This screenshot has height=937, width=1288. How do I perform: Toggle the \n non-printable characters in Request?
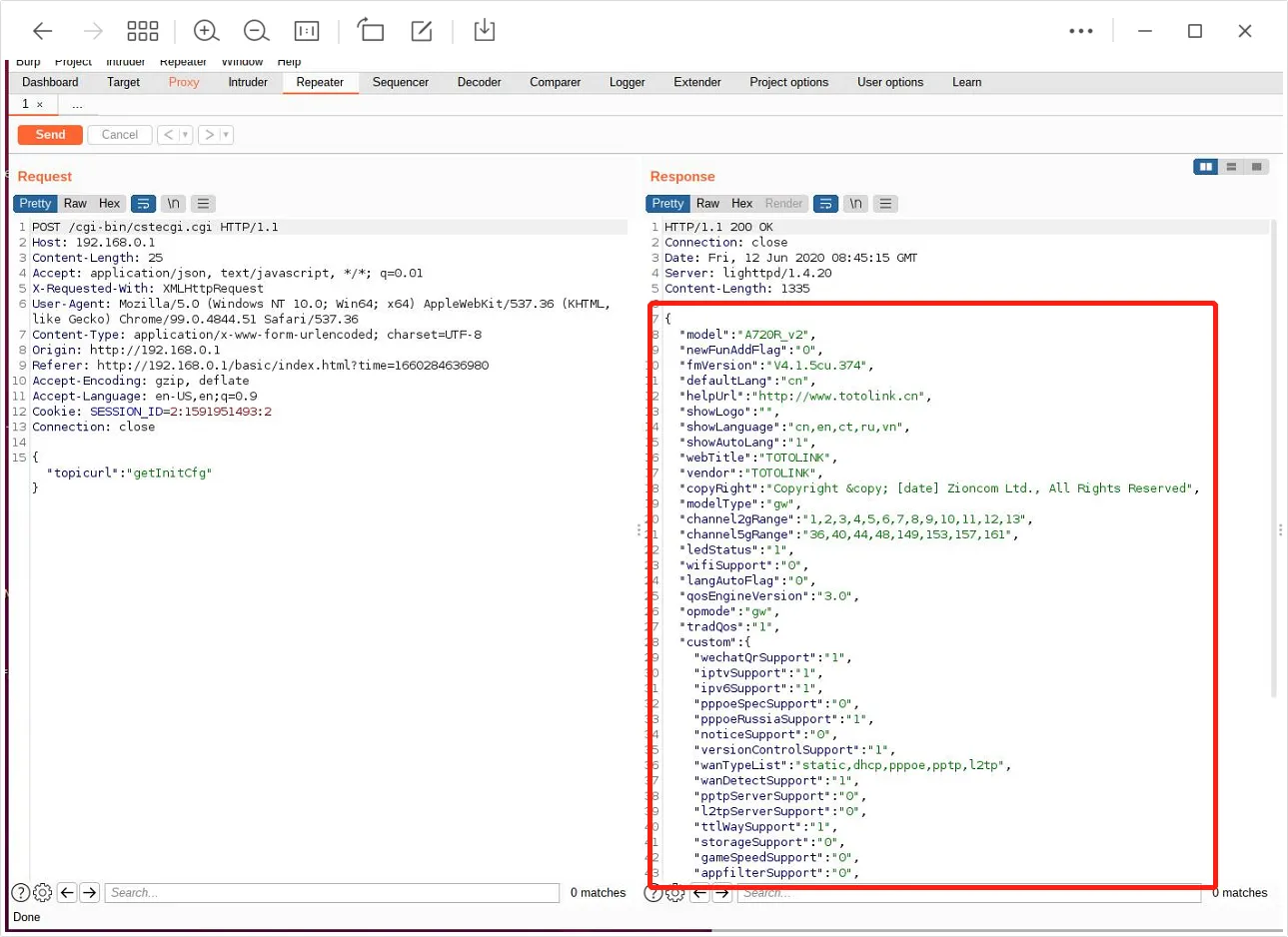pyautogui.click(x=173, y=204)
